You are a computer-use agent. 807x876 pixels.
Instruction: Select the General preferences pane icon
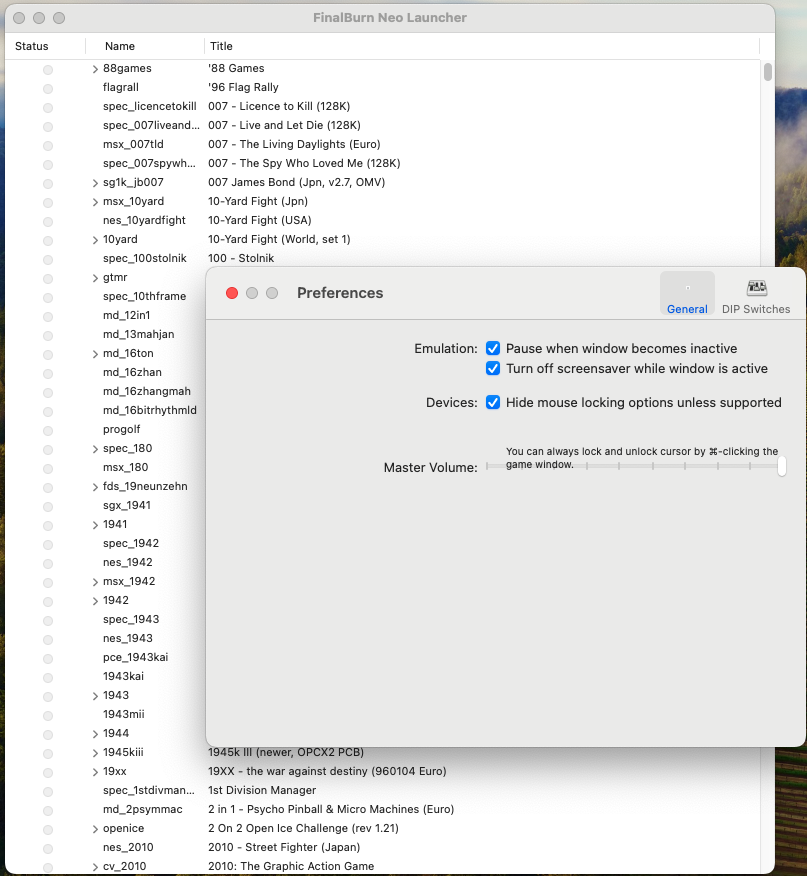pos(687,295)
